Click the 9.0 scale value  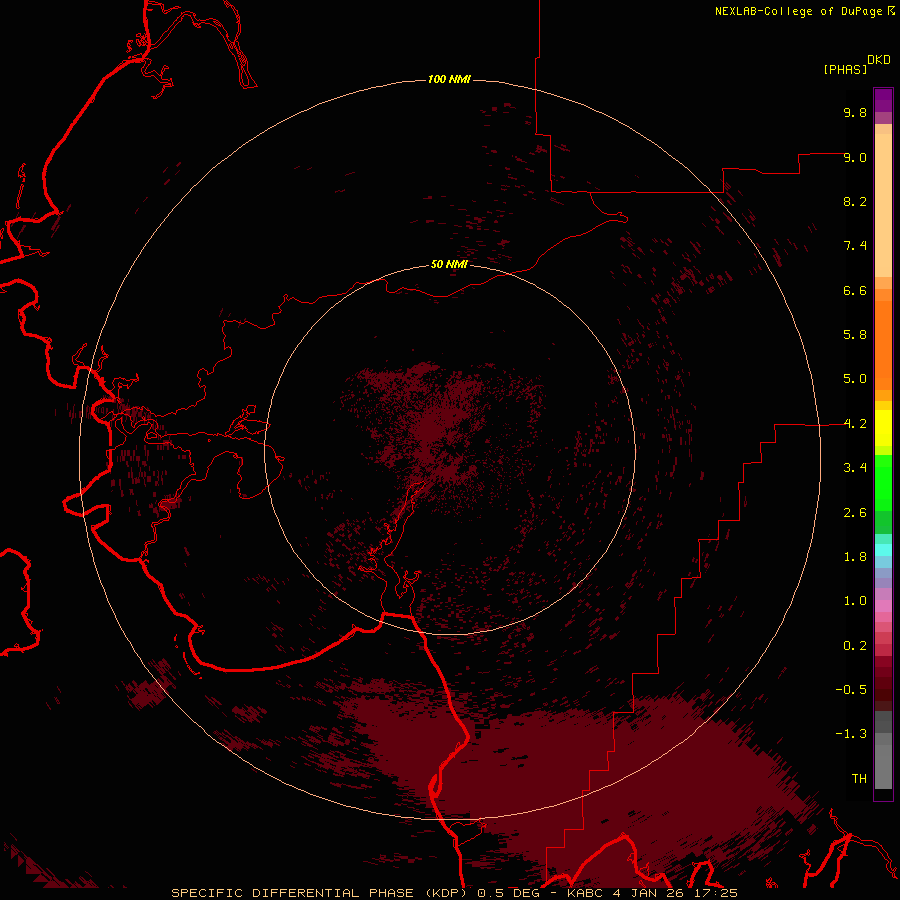coord(855,157)
